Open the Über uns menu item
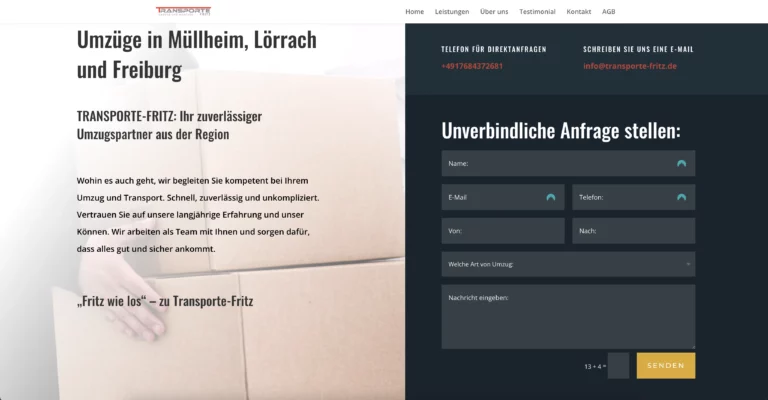Image resolution: width=768 pixels, height=400 pixels. pyautogui.click(x=494, y=12)
